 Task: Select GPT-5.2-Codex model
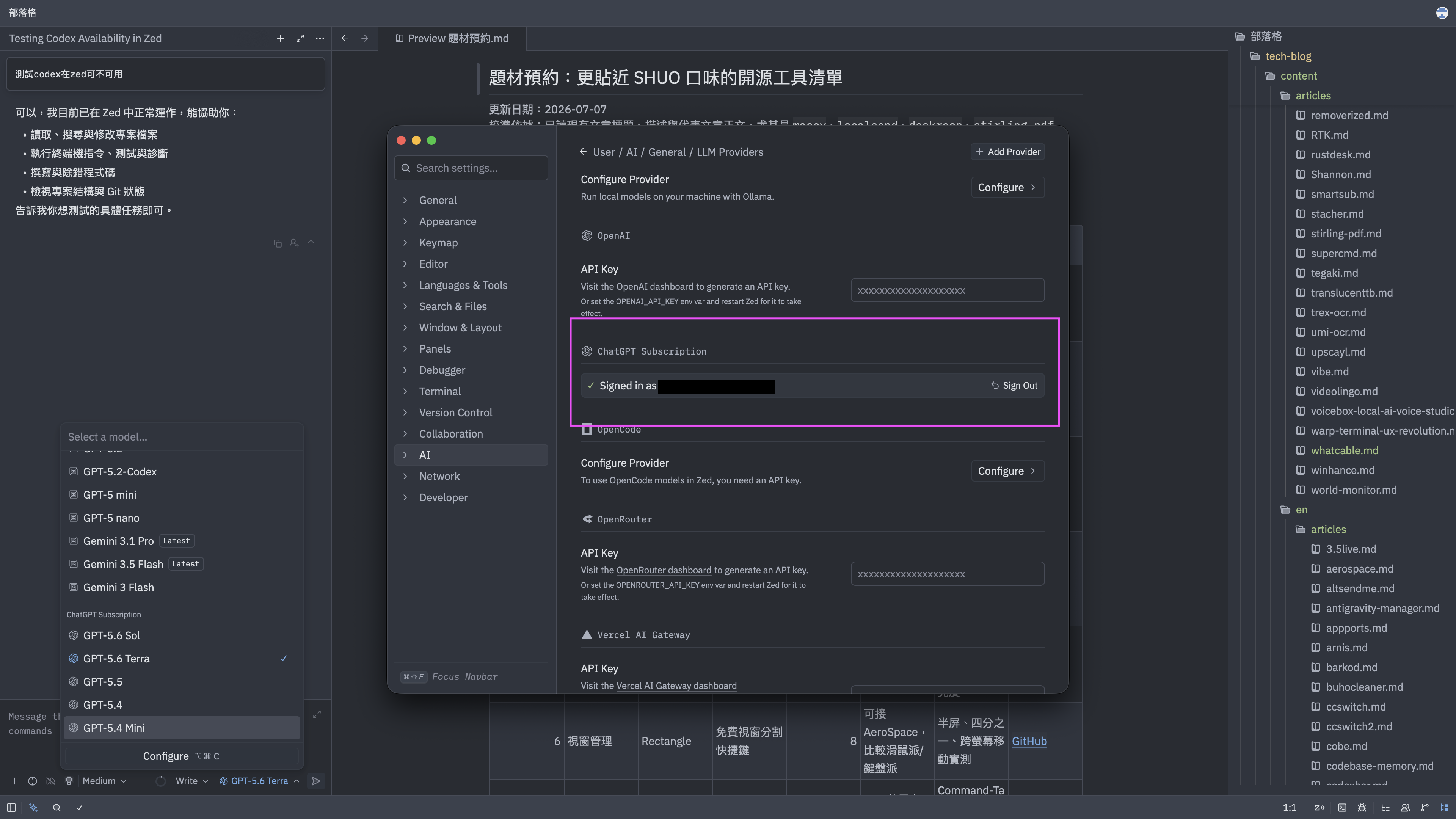[x=182, y=471]
